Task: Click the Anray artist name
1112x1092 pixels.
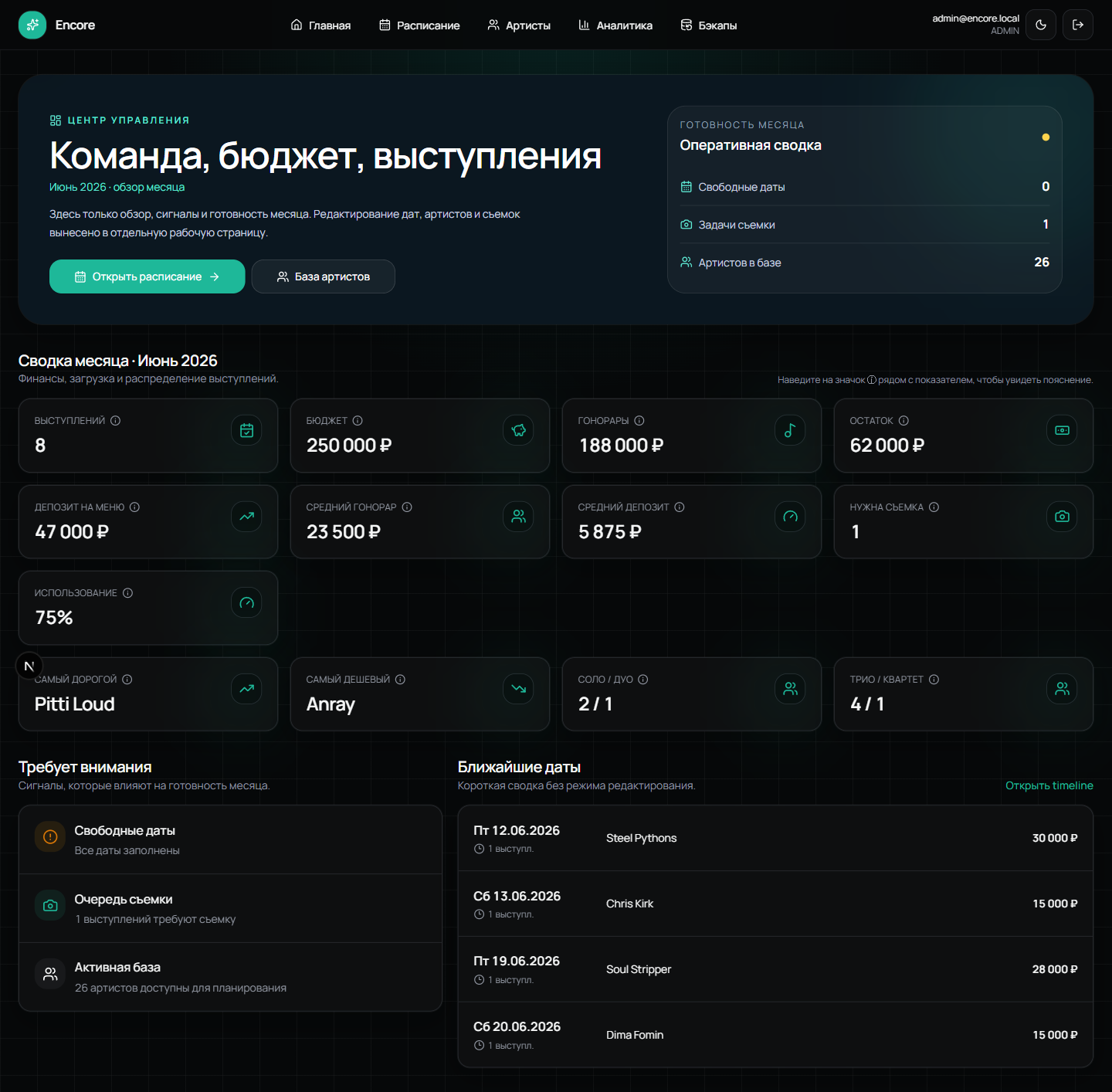Action: (331, 704)
